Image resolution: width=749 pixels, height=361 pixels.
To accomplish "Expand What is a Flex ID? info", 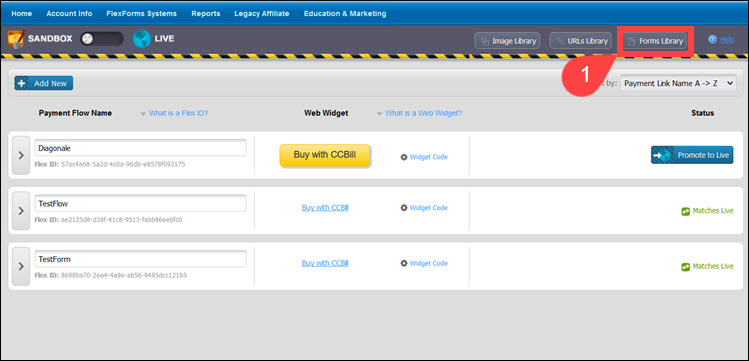I will pos(174,113).
